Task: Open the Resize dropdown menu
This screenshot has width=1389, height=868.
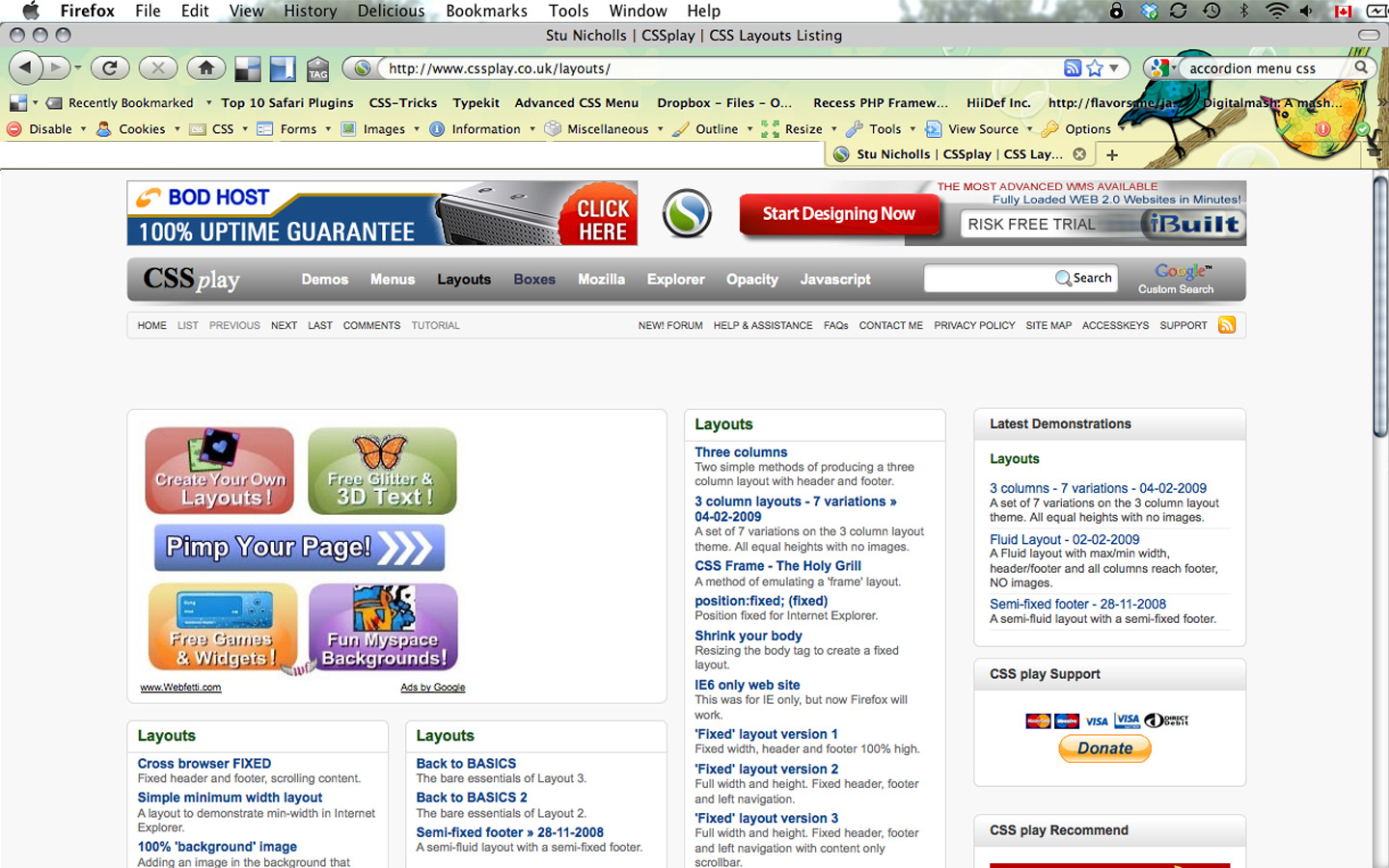Action: click(x=800, y=129)
